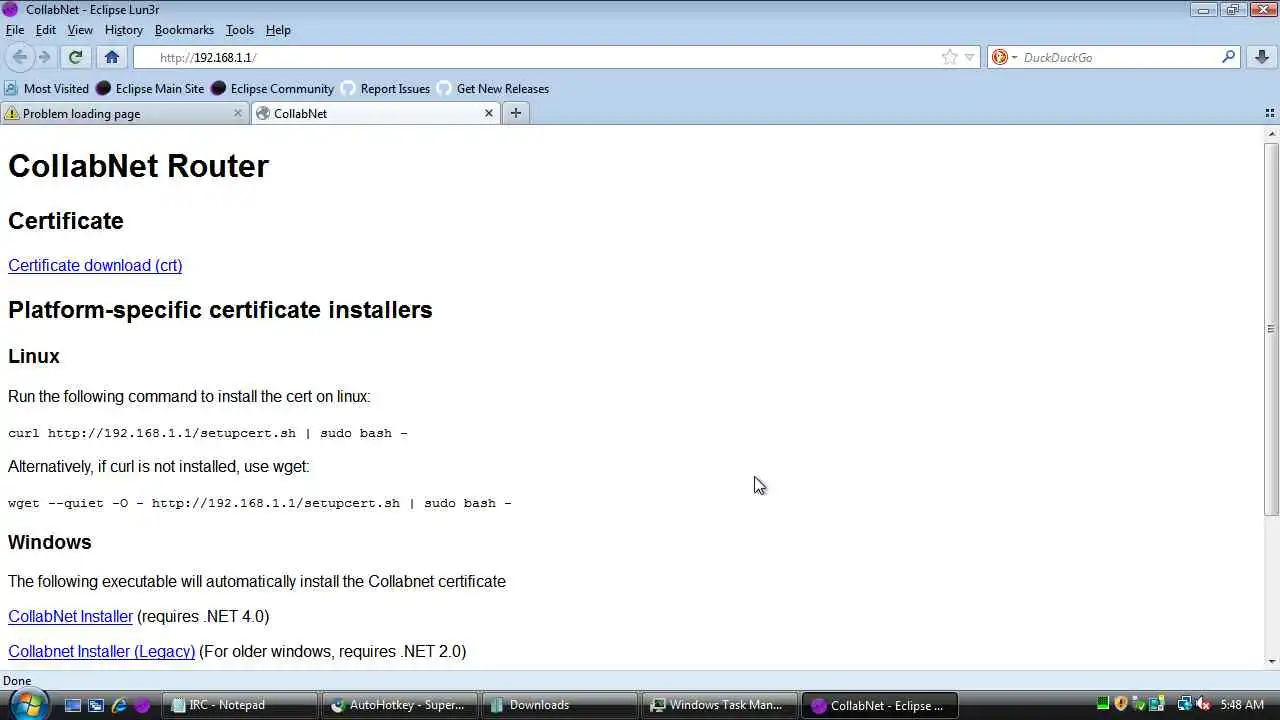
Task: Switch to AutoHotkey taskbar window
Action: [399, 705]
